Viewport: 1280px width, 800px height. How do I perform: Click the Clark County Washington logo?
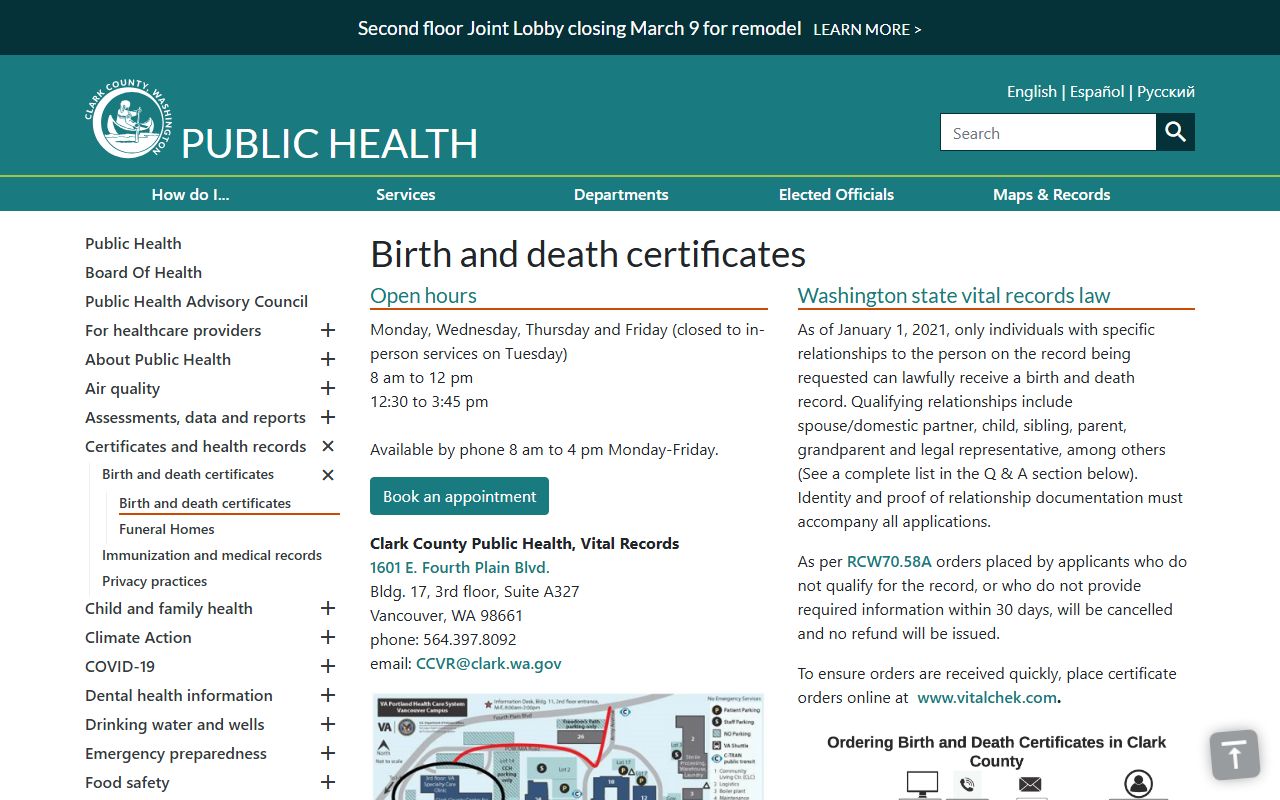click(127, 120)
